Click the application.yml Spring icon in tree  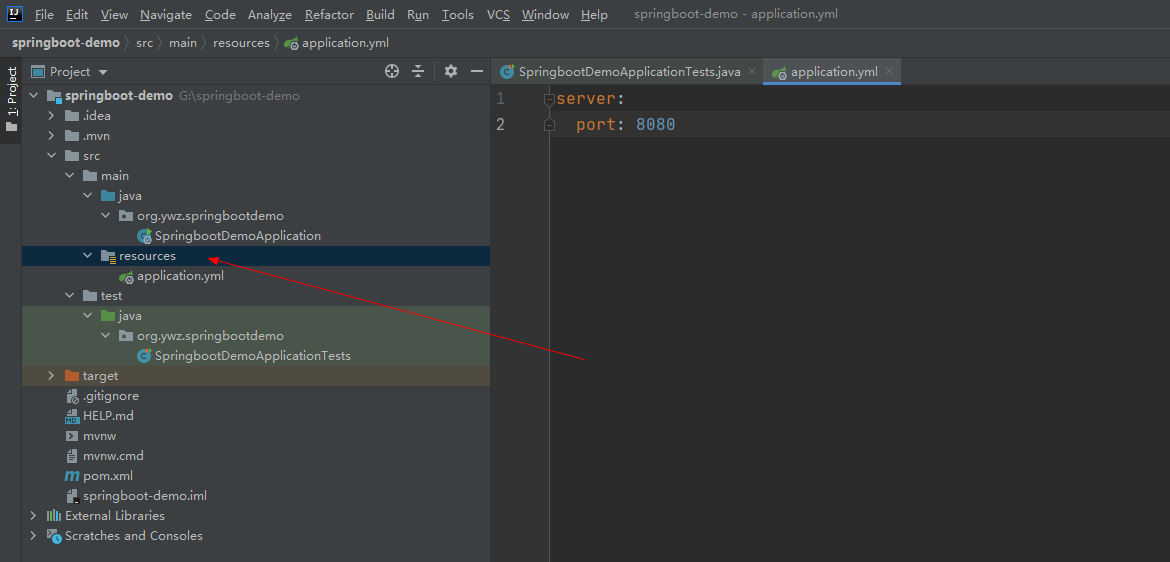pos(126,276)
